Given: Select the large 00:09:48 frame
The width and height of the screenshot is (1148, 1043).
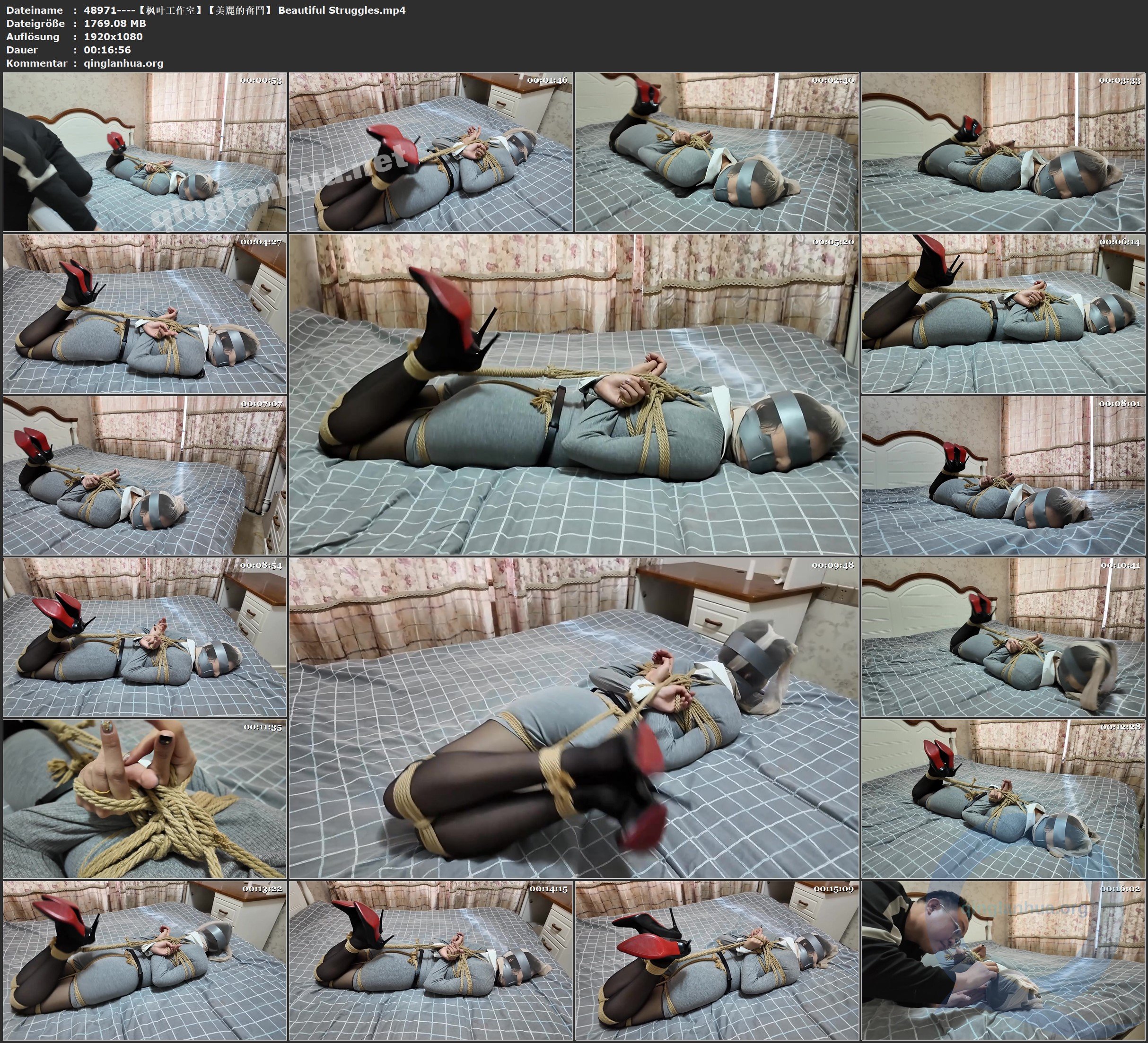Looking at the screenshot, I should [573, 718].
